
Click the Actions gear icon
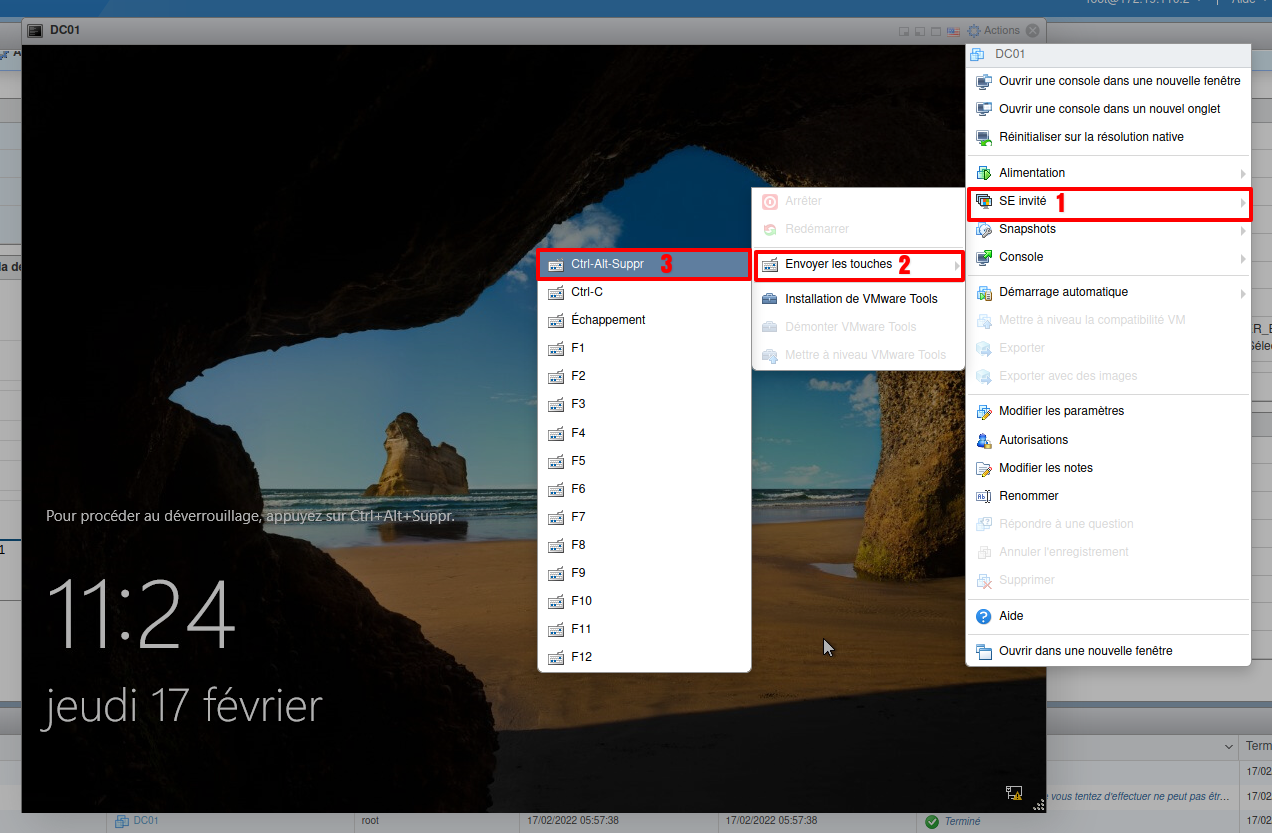[x=973, y=31]
